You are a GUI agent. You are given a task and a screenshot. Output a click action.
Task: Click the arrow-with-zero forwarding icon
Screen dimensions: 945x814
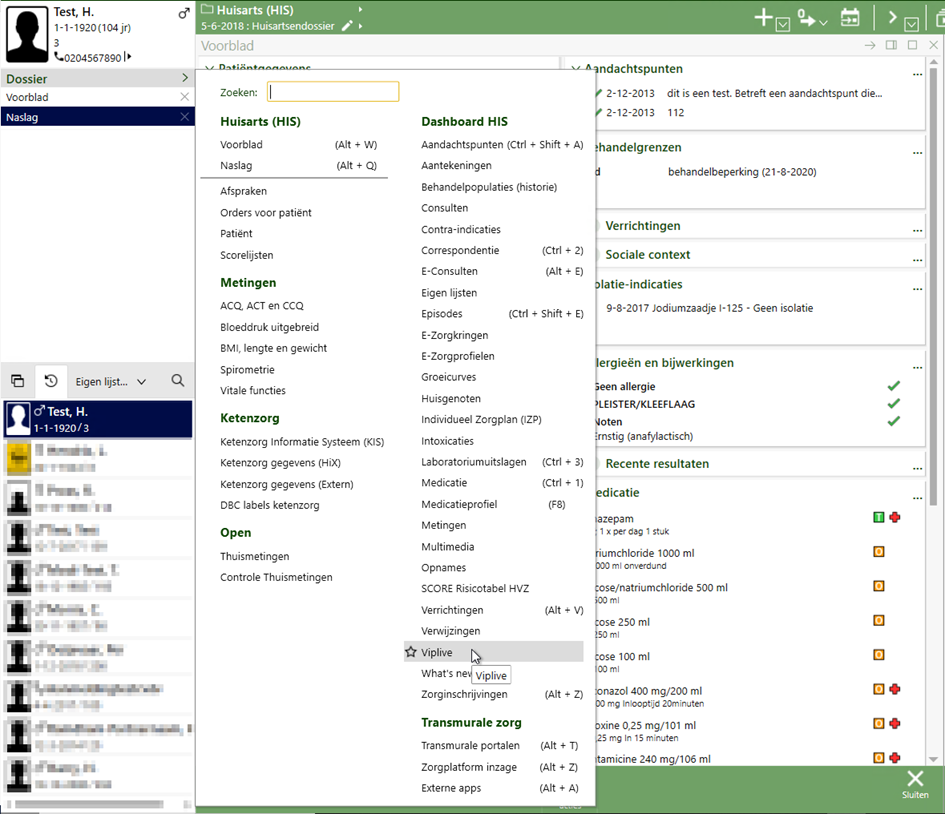point(806,17)
